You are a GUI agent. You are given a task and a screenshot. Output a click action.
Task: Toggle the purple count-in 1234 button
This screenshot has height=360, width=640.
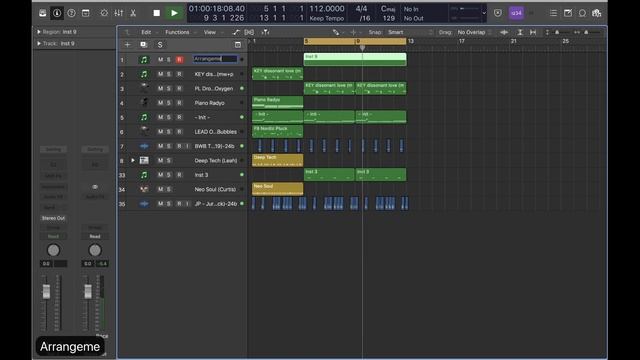[516, 13]
